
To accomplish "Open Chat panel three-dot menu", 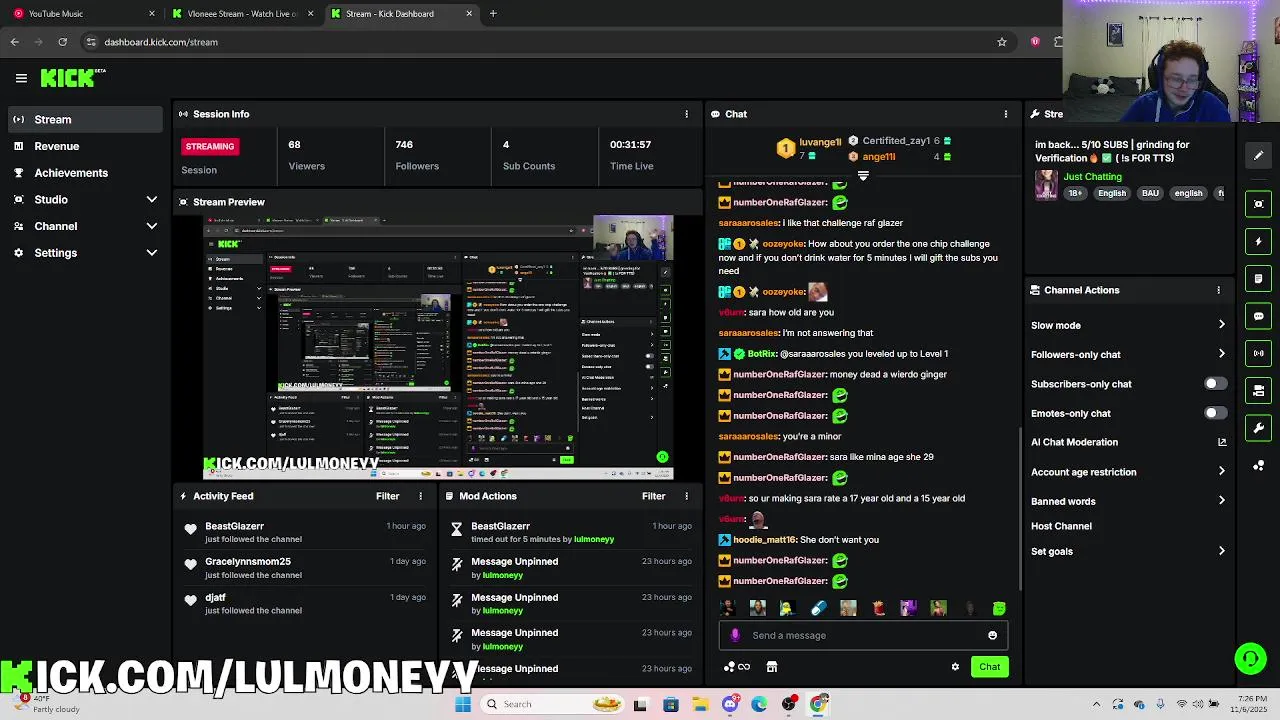I will 1005,114.
